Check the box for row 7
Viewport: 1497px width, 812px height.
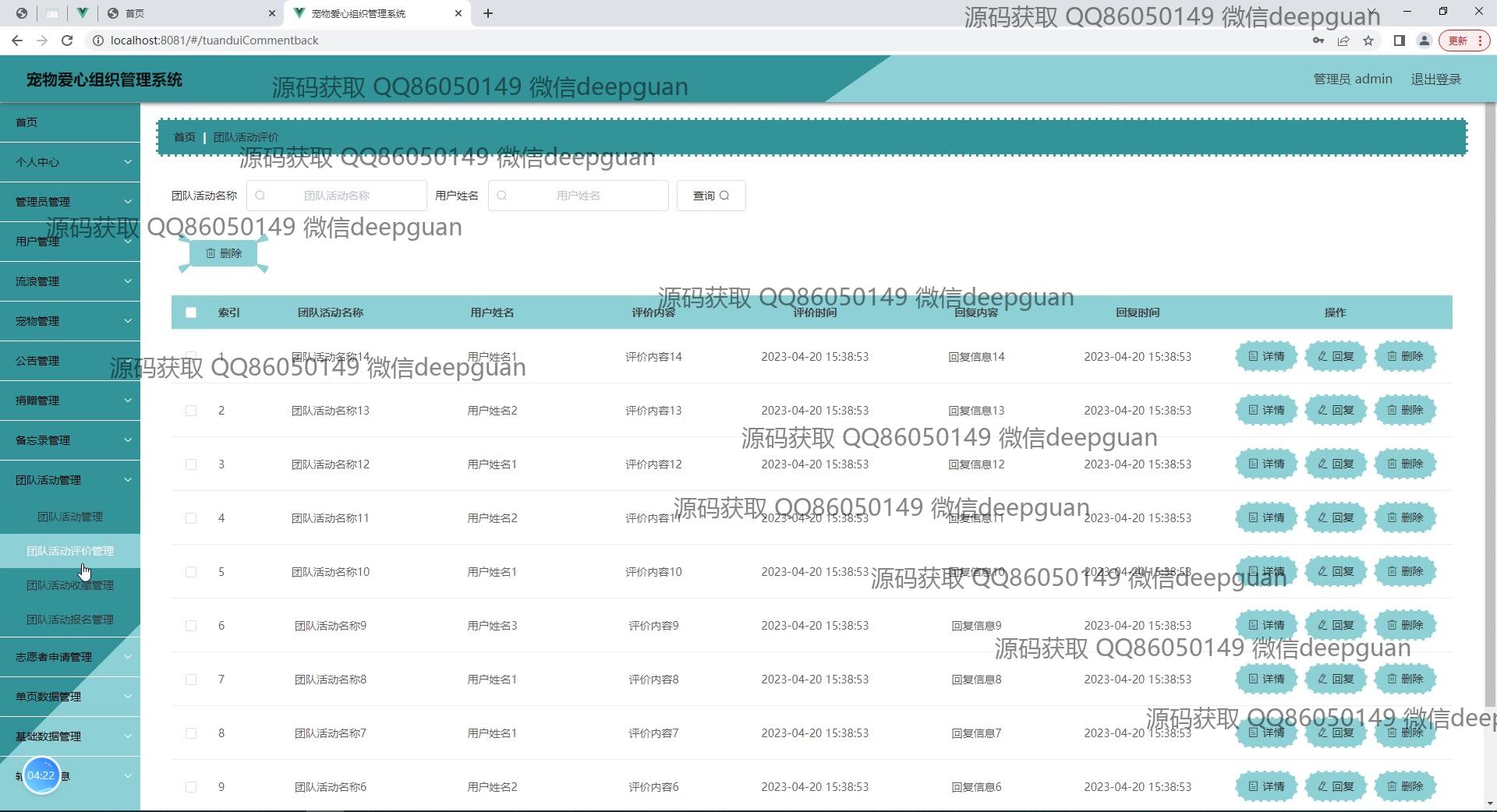coord(191,680)
